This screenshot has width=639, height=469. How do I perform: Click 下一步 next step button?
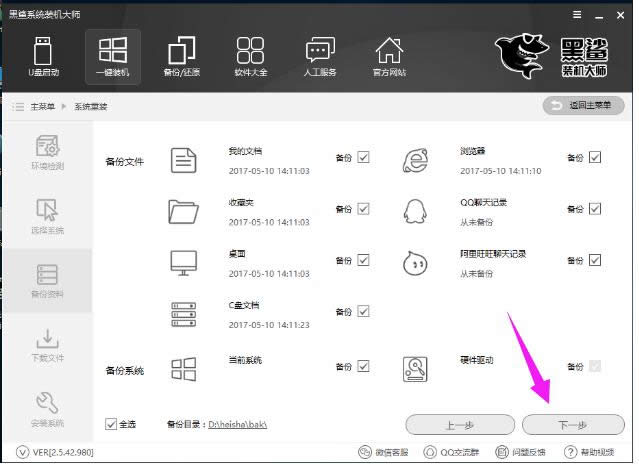tap(573, 425)
